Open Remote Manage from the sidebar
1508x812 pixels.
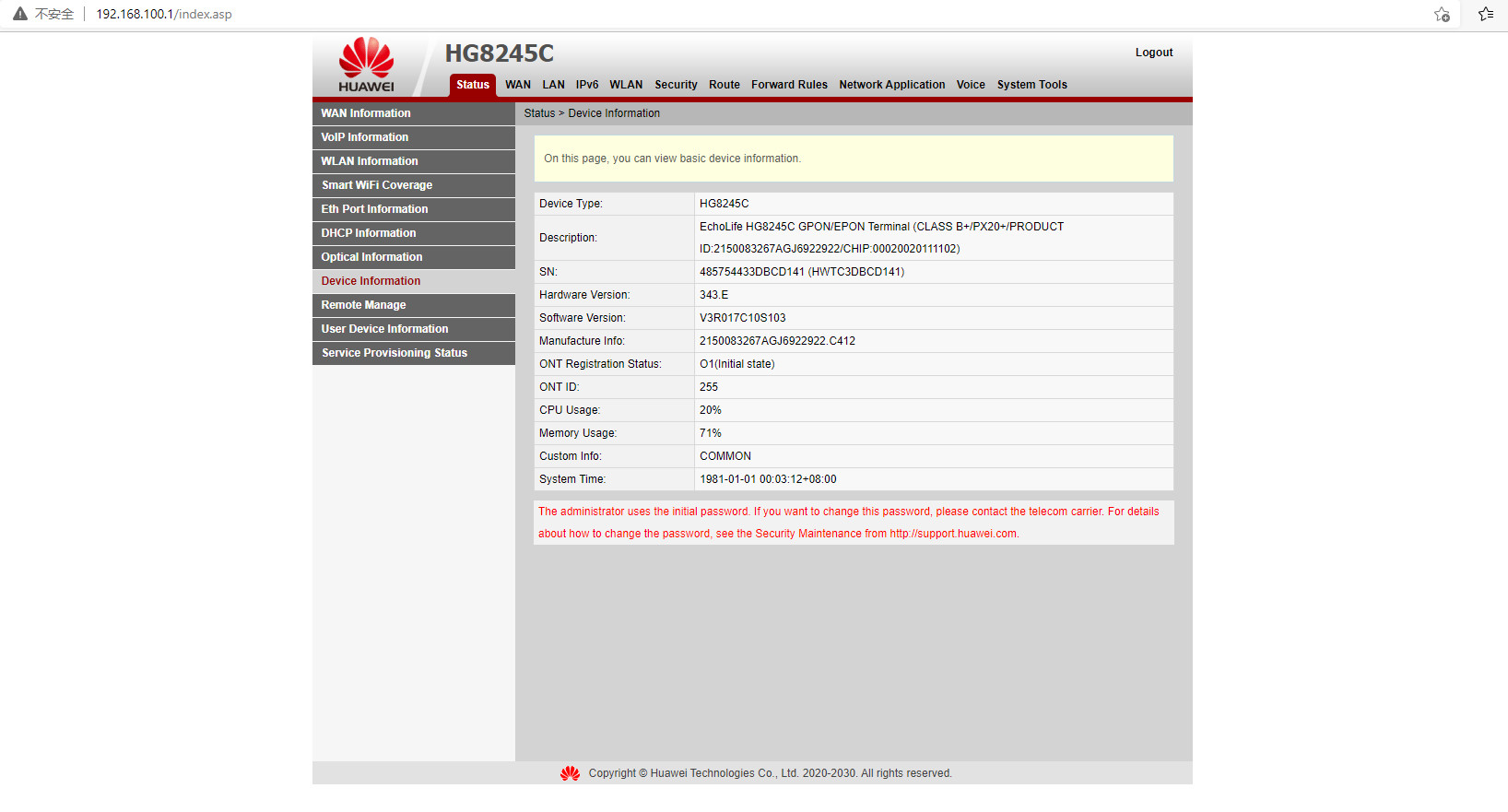click(363, 305)
